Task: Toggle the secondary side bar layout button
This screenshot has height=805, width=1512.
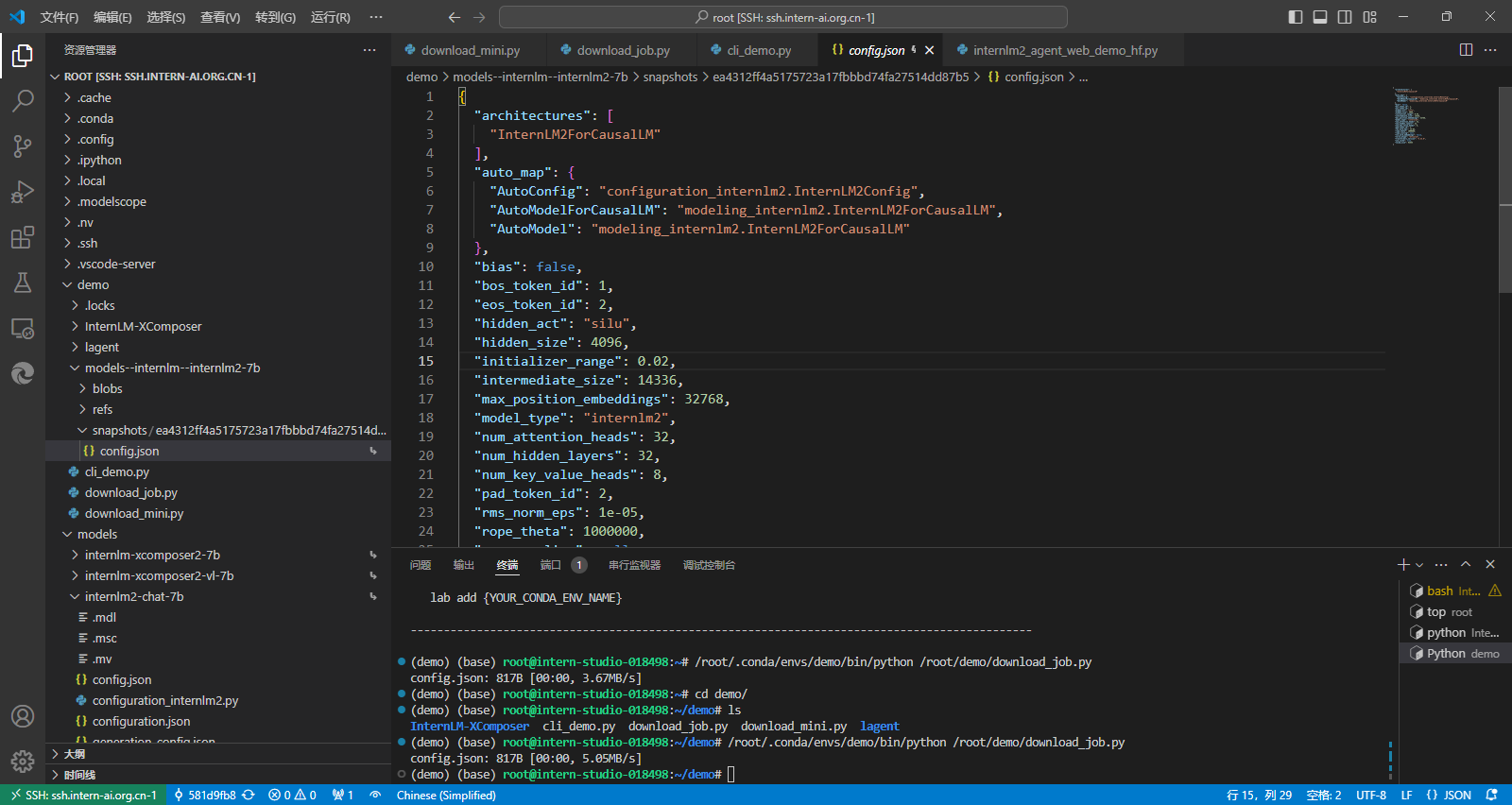Action: [1345, 17]
